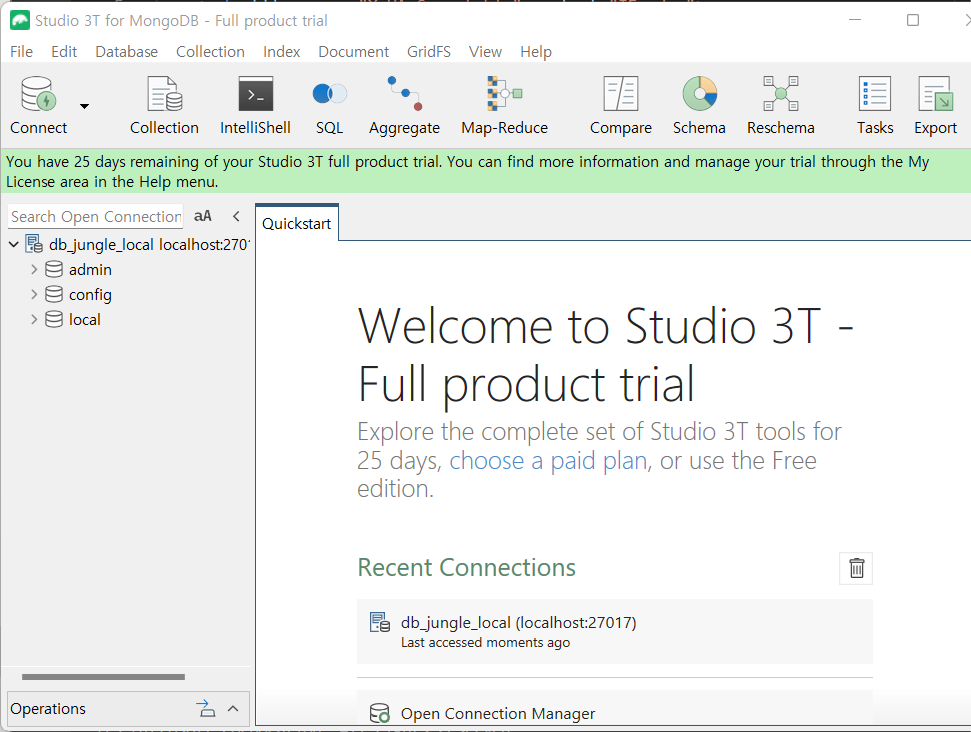
Task: Open the Database menu
Action: (126, 51)
